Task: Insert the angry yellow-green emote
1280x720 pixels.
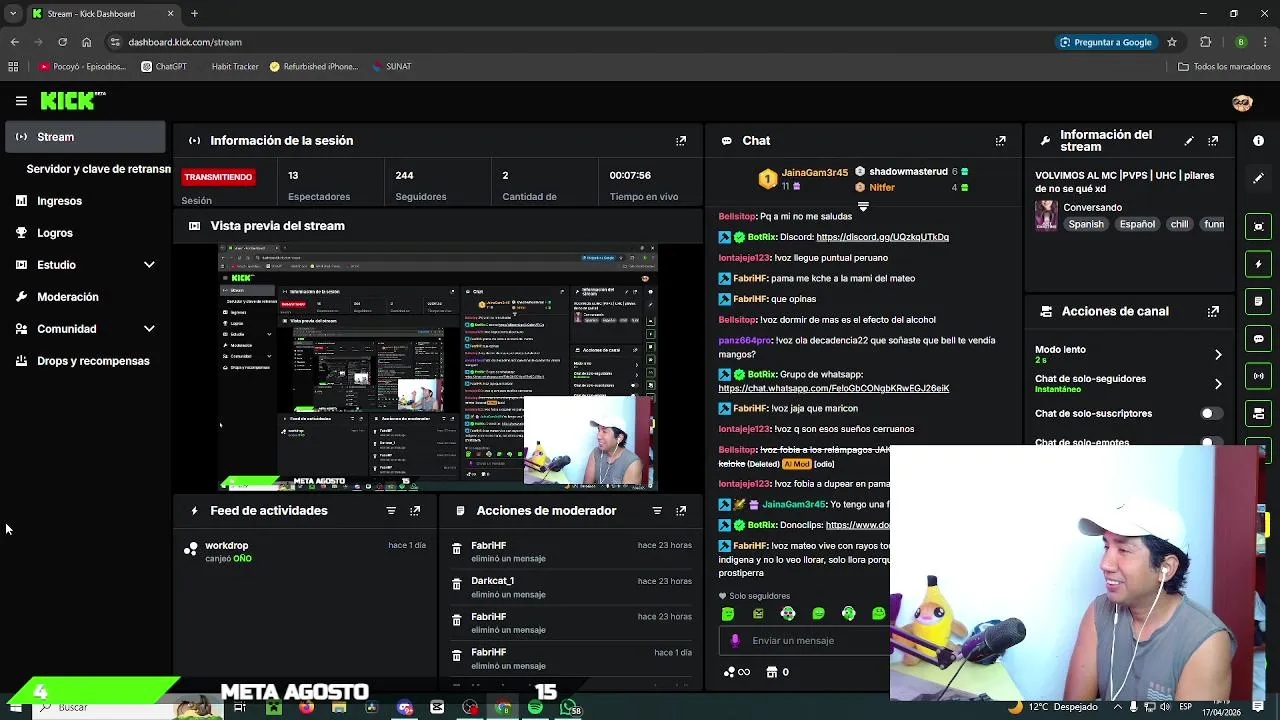Action: click(758, 613)
